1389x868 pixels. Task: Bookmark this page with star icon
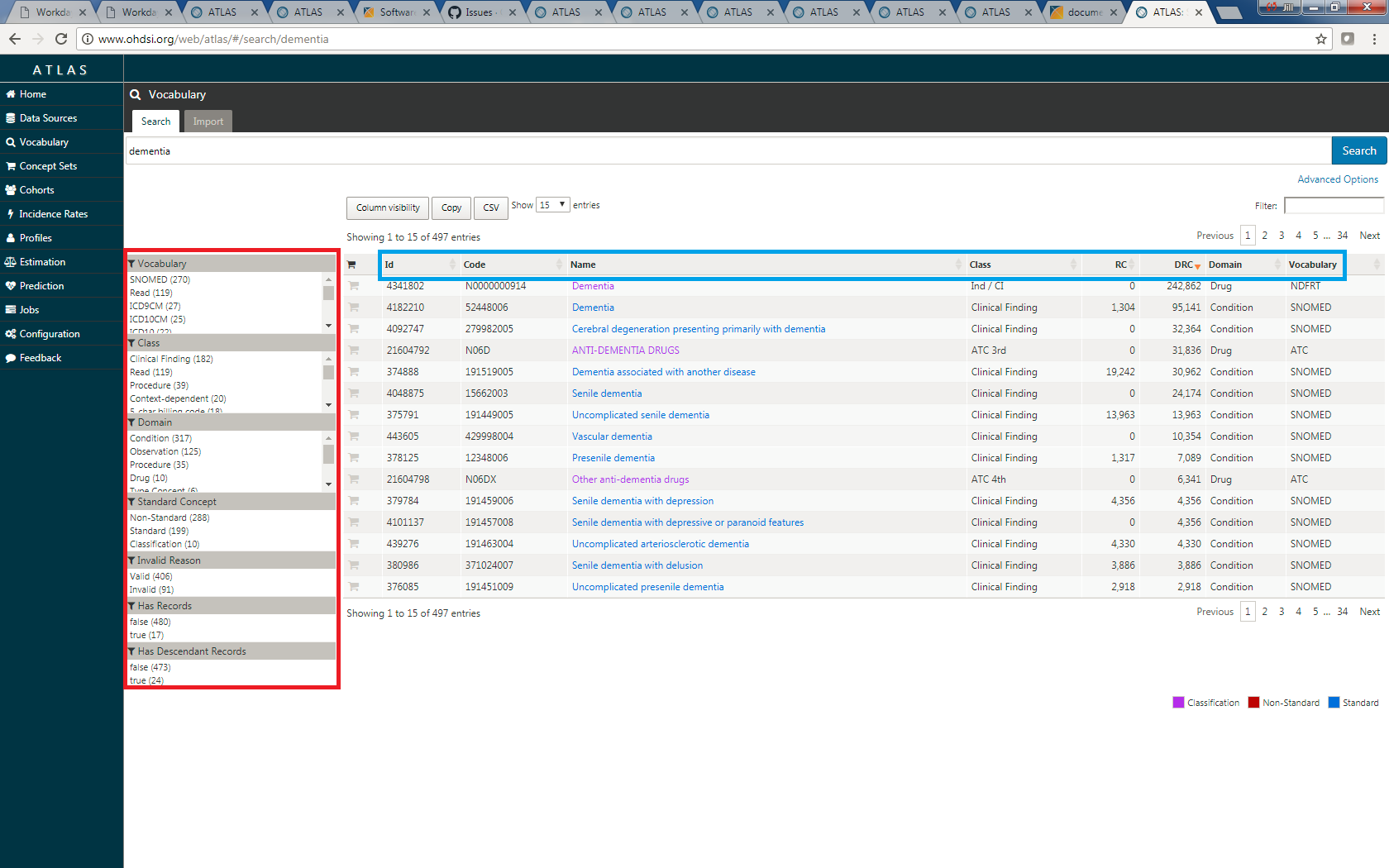click(x=1320, y=39)
